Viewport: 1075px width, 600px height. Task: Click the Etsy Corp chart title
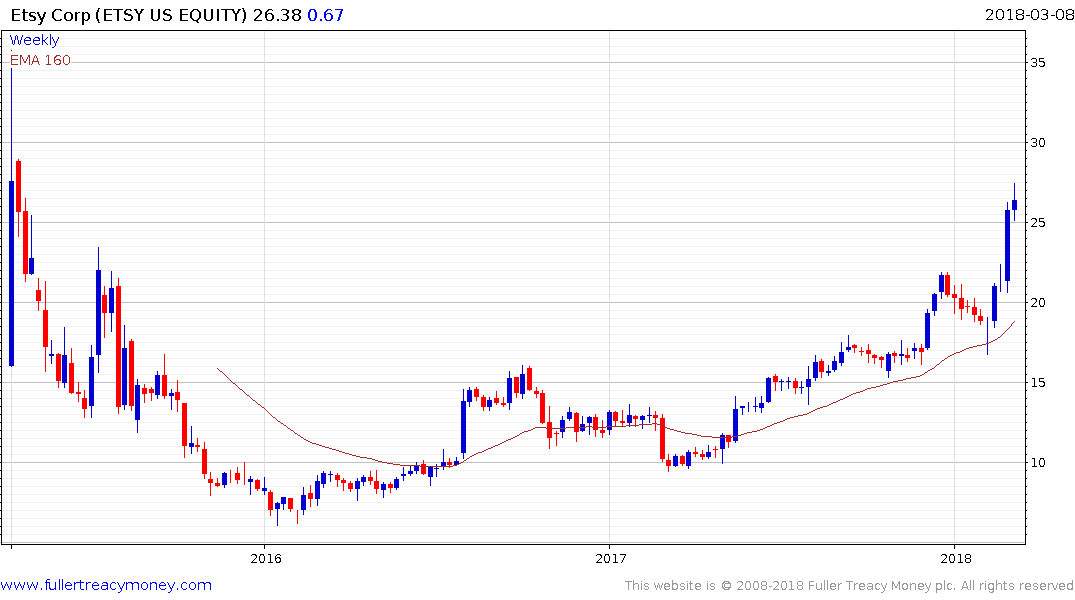point(128,15)
